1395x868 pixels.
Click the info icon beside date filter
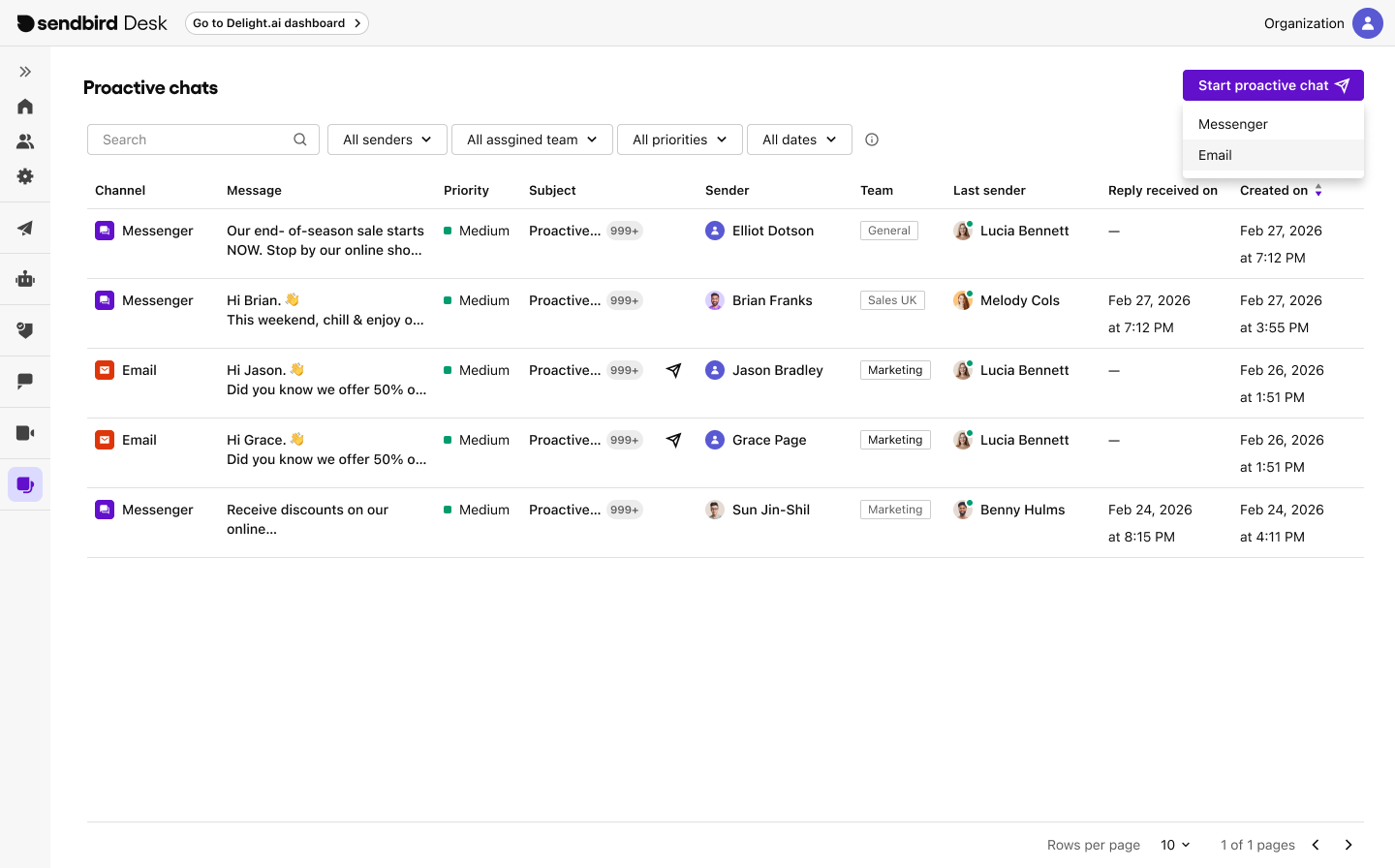872,139
